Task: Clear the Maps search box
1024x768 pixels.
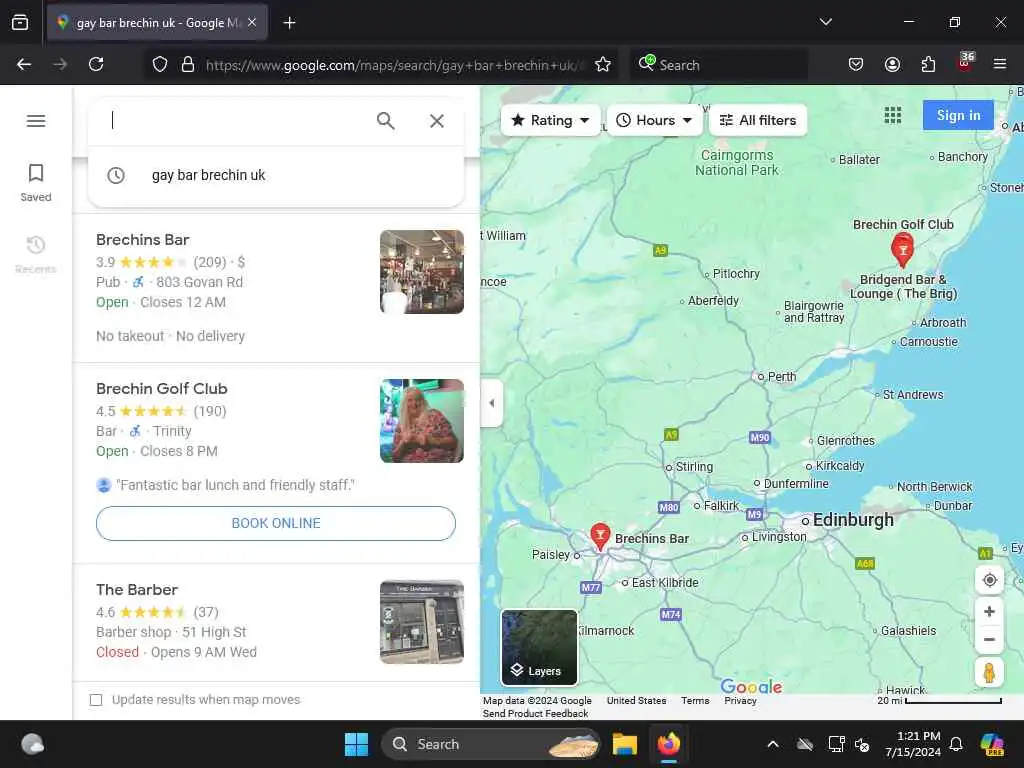Action: [437, 120]
